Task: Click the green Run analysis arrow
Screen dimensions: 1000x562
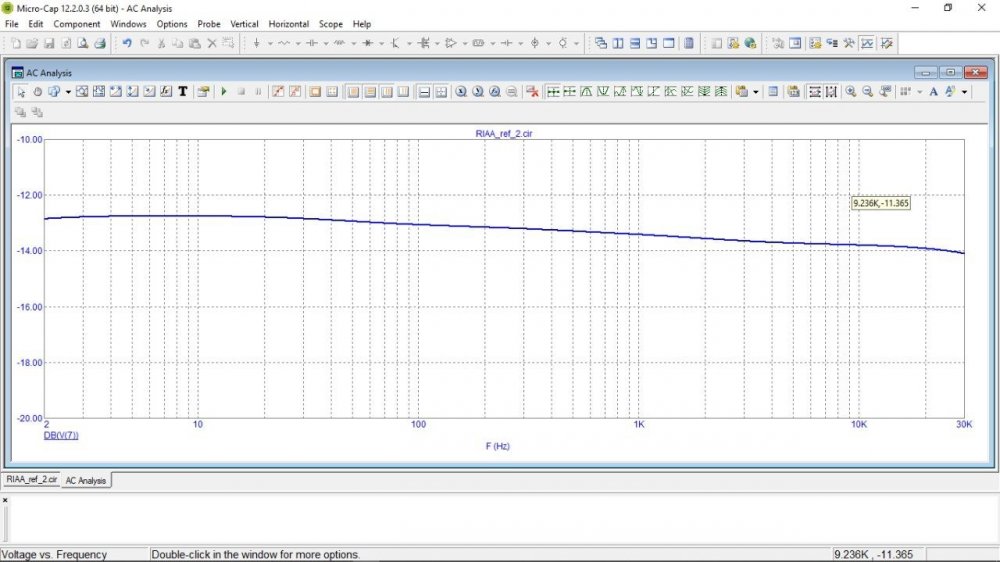Action: pyautogui.click(x=224, y=92)
